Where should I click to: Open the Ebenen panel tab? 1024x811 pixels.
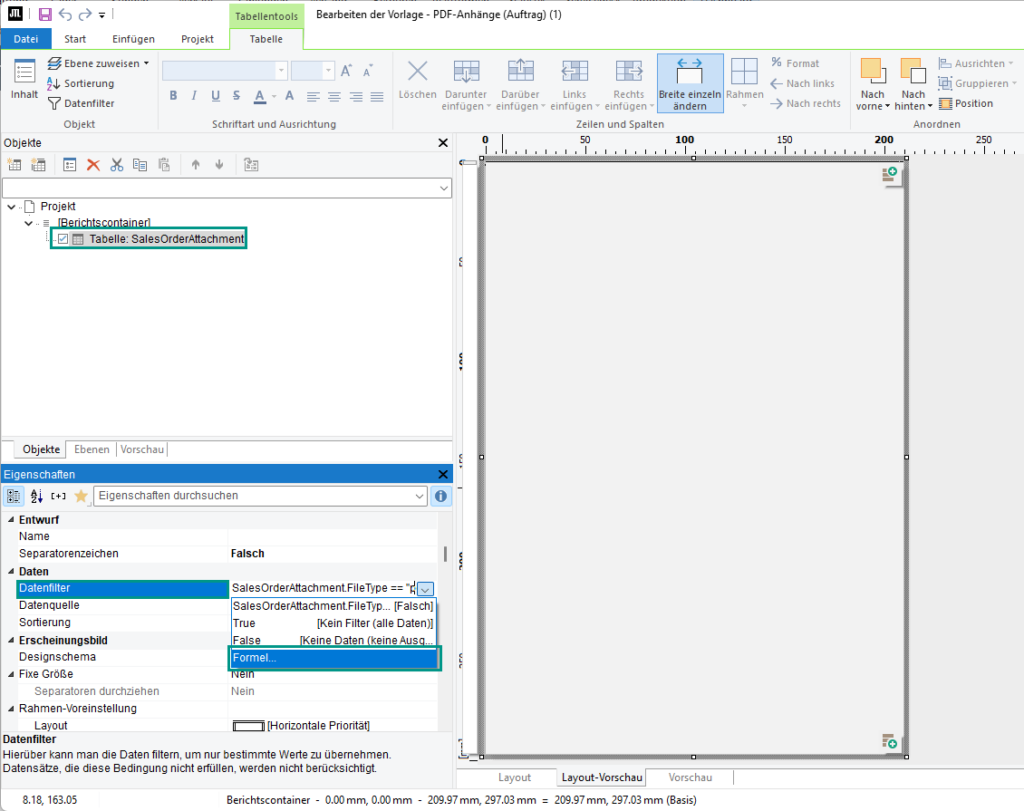91,449
